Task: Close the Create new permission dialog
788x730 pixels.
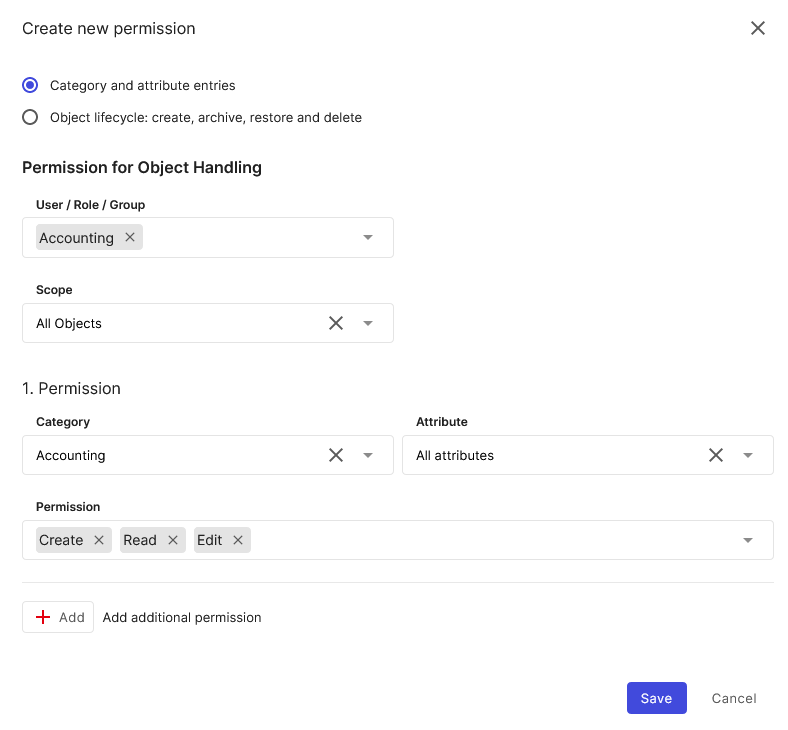Action: click(x=758, y=28)
